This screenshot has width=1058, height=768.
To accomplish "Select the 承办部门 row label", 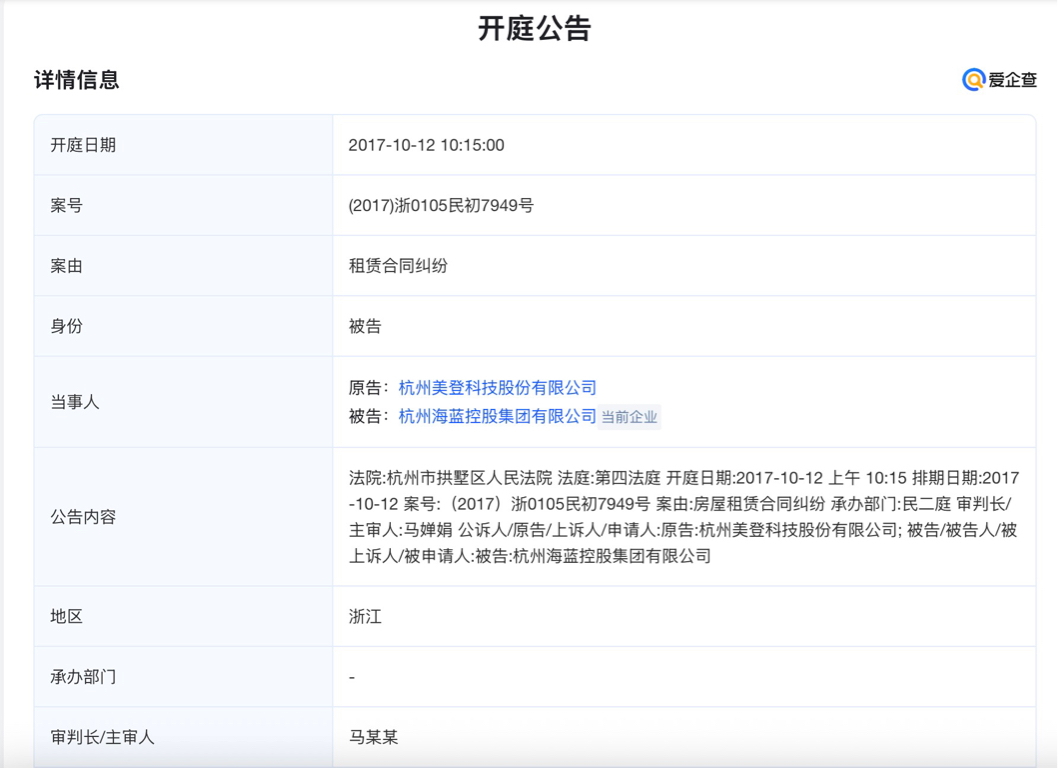I will coord(83,677).
